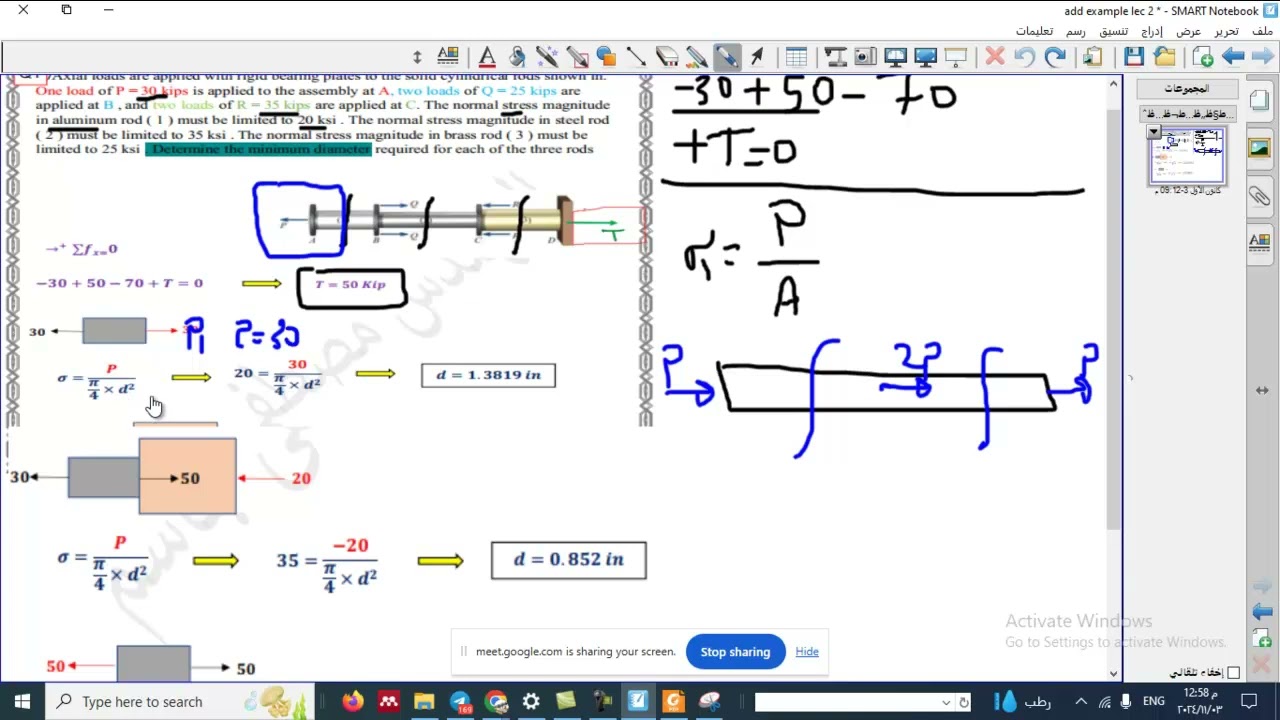Open the إدراج (Insert) menu

point(1152,31)
